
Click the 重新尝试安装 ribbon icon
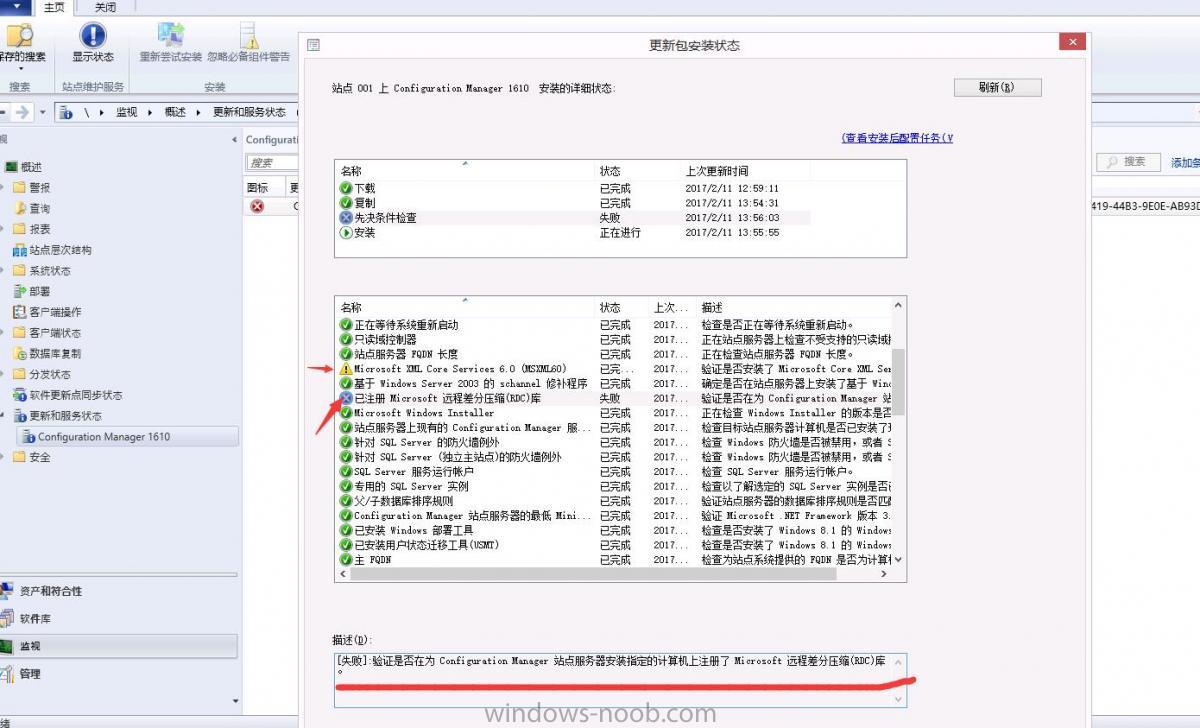171,36
